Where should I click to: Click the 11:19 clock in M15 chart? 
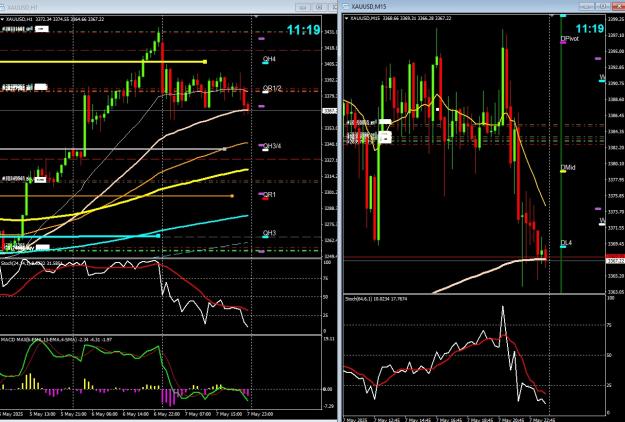590,29
